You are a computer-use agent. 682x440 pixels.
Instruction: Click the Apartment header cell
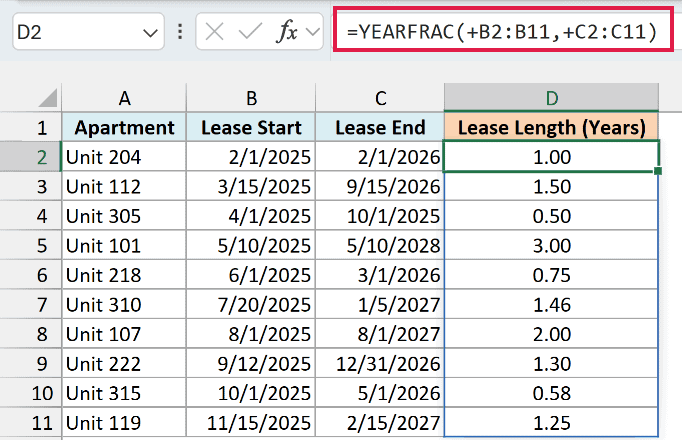coord(124,127)
